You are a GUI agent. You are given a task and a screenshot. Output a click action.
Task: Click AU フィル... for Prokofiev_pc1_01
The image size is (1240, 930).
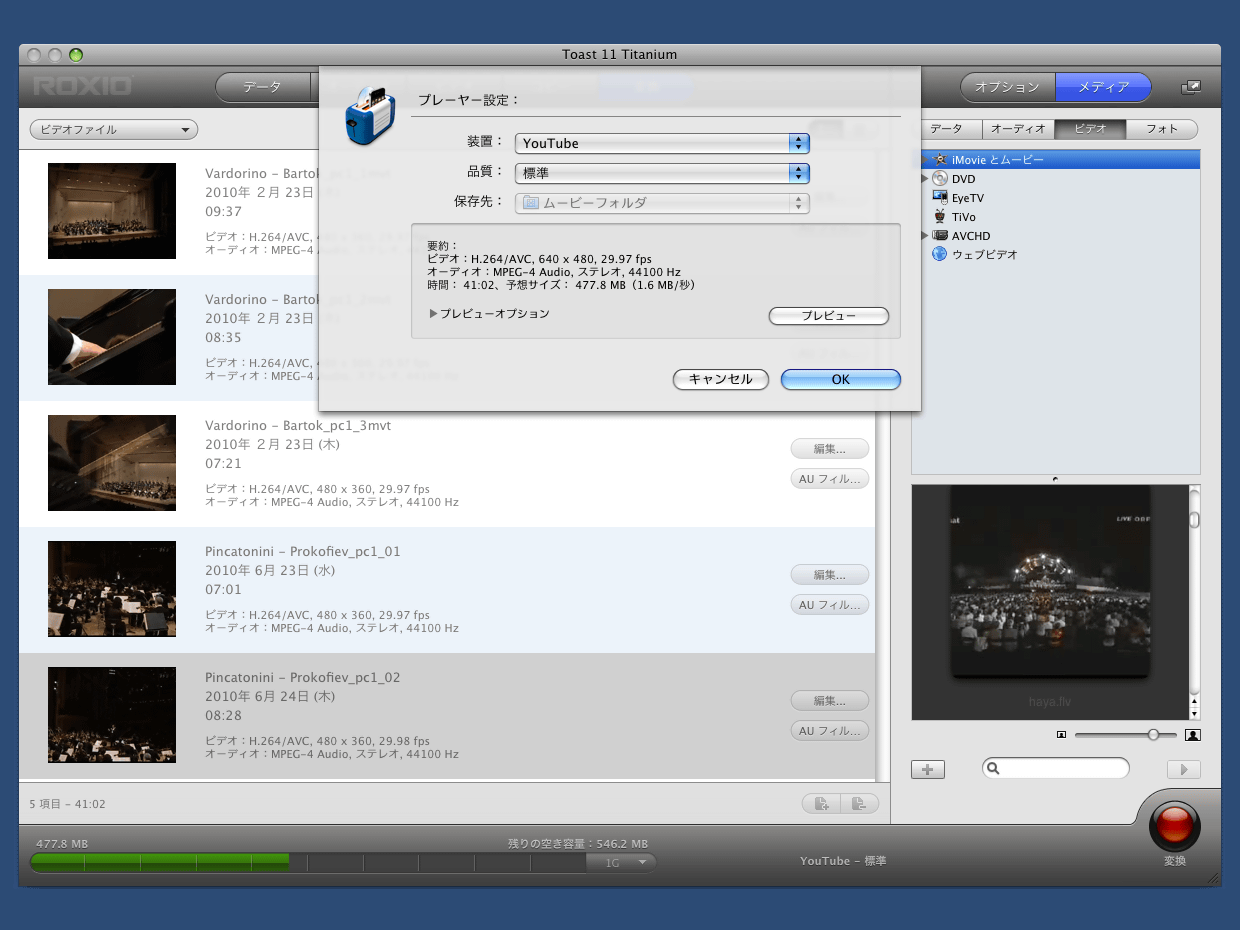click(830, 605)
